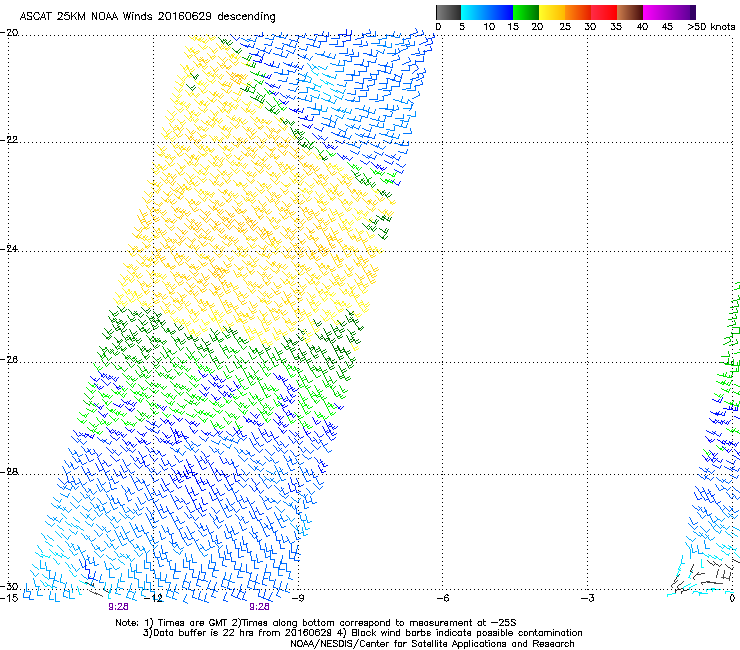Click the color scale's "40" label
The height and width of the screenshot is (650, 740).
click(642, 27)
